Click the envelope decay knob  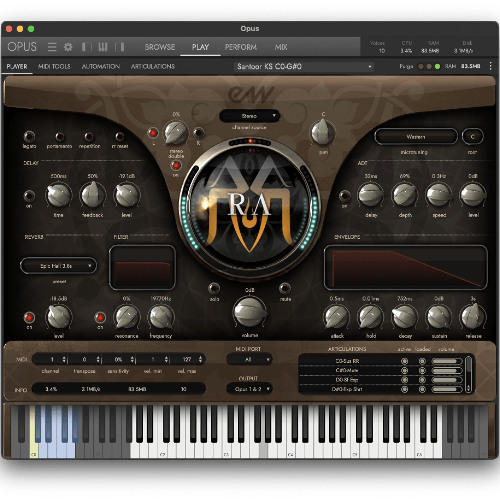pyautogui.click(x=405, y=316)
